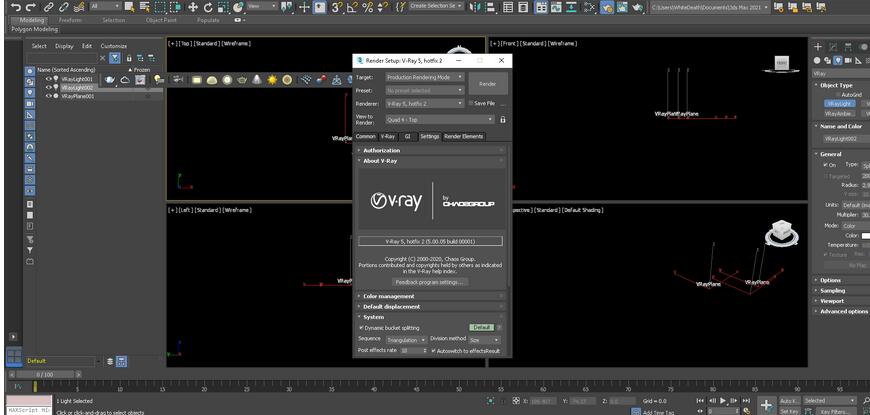Open the Target rendering mode dropdown
This screenshot has height=415, width=870.
[x=424, y=77]
